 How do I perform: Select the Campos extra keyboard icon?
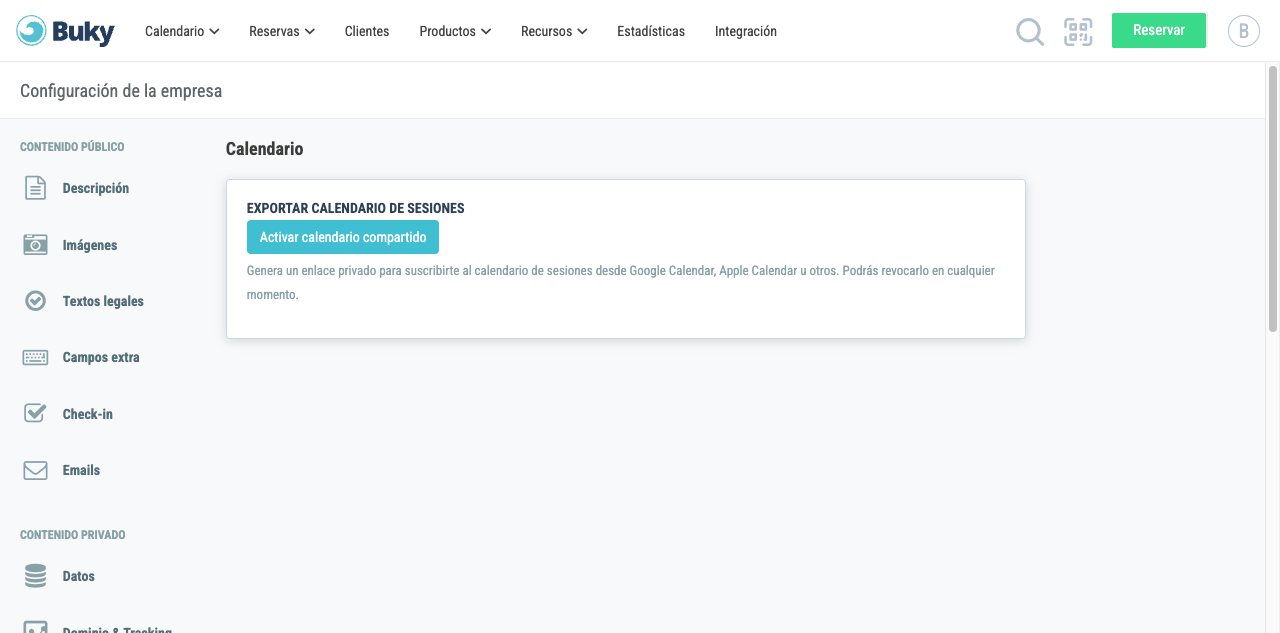coord(35,357)
